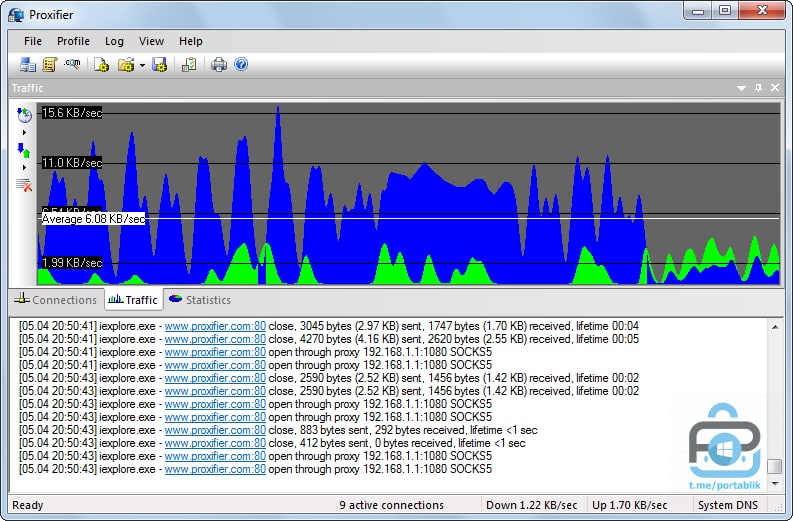Click the Proxifier title bar app icon

(x=16, y=15)
